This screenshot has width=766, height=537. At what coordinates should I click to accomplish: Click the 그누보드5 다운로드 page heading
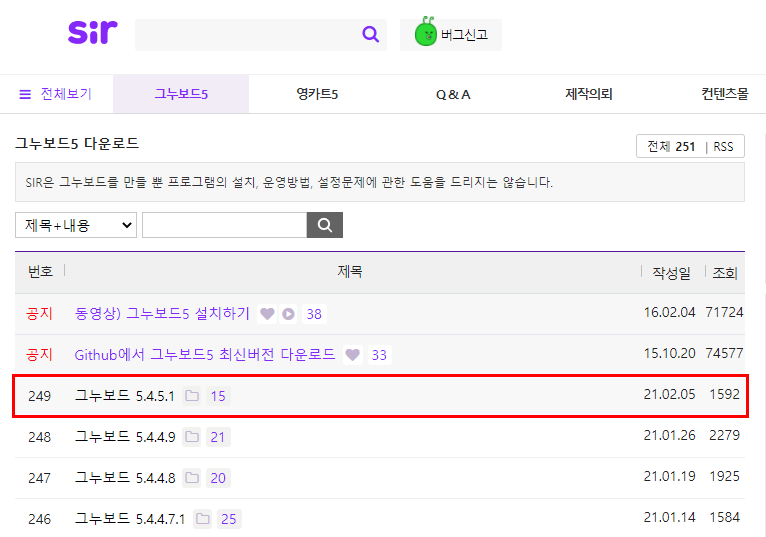77,144
